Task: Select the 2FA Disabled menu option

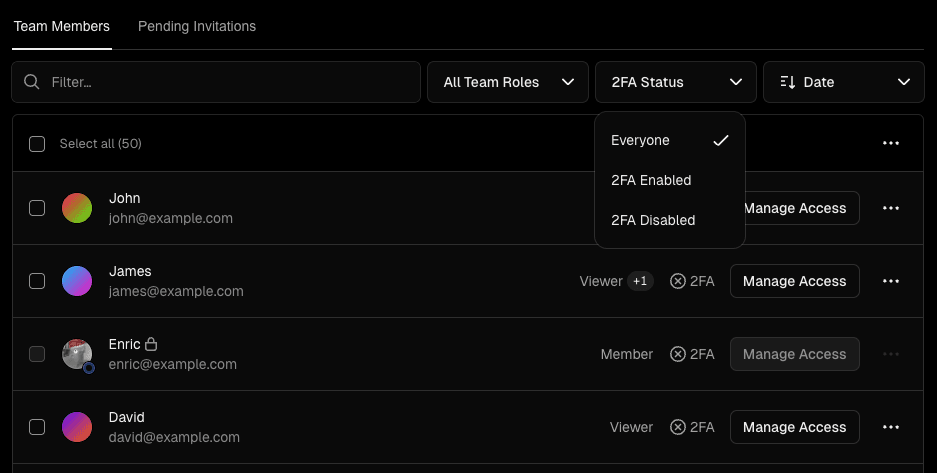Action: tap(653, 220)
